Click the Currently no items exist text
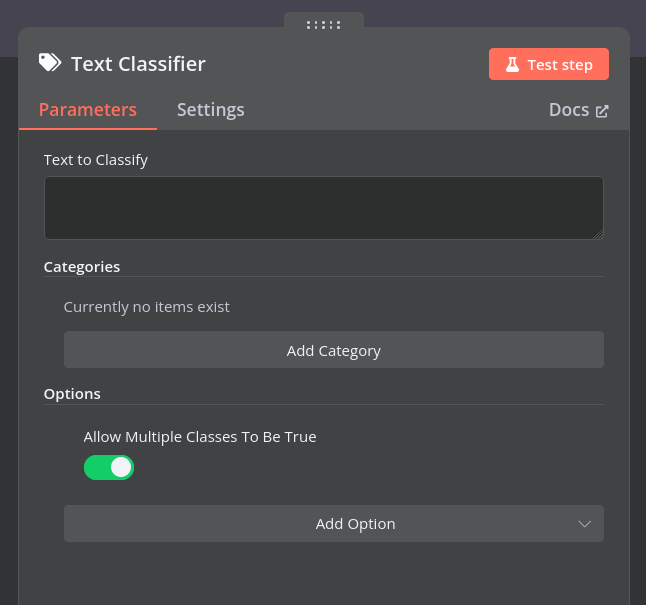 coord(147,307)
